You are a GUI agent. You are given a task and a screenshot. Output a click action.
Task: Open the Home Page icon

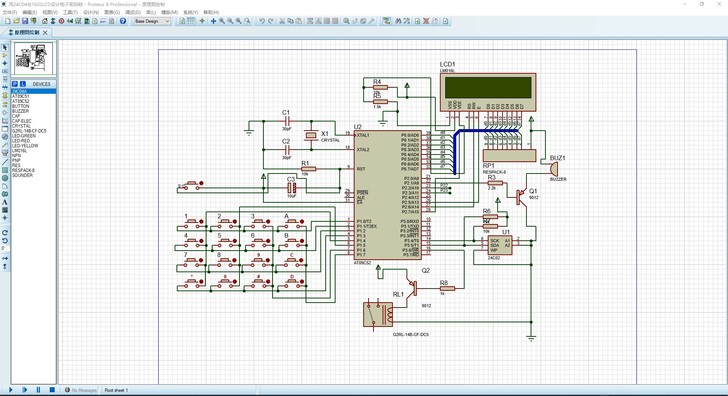pyautogui.click(x=45, y=21)
